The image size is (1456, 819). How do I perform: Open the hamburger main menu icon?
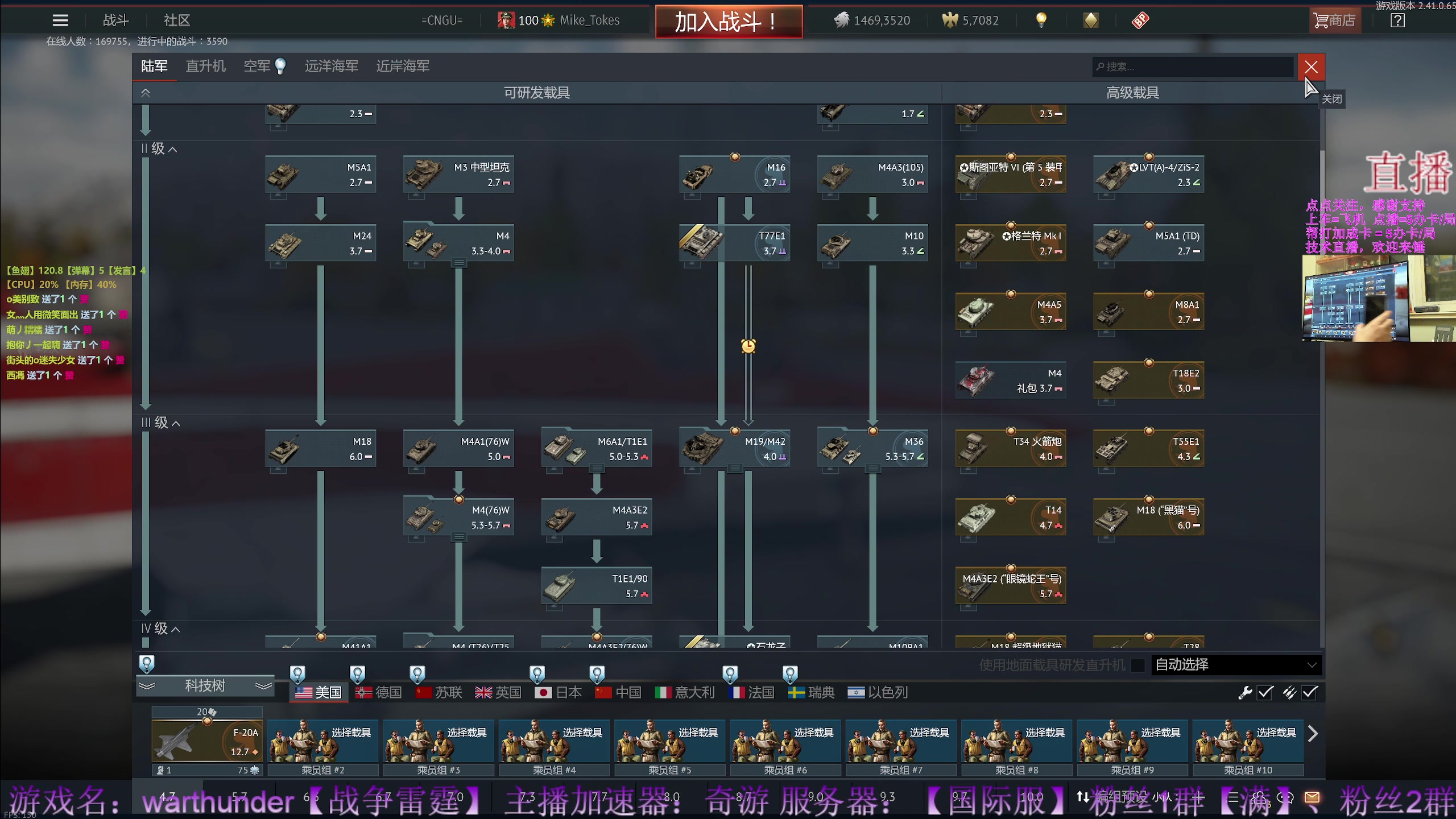pos(60,20)
